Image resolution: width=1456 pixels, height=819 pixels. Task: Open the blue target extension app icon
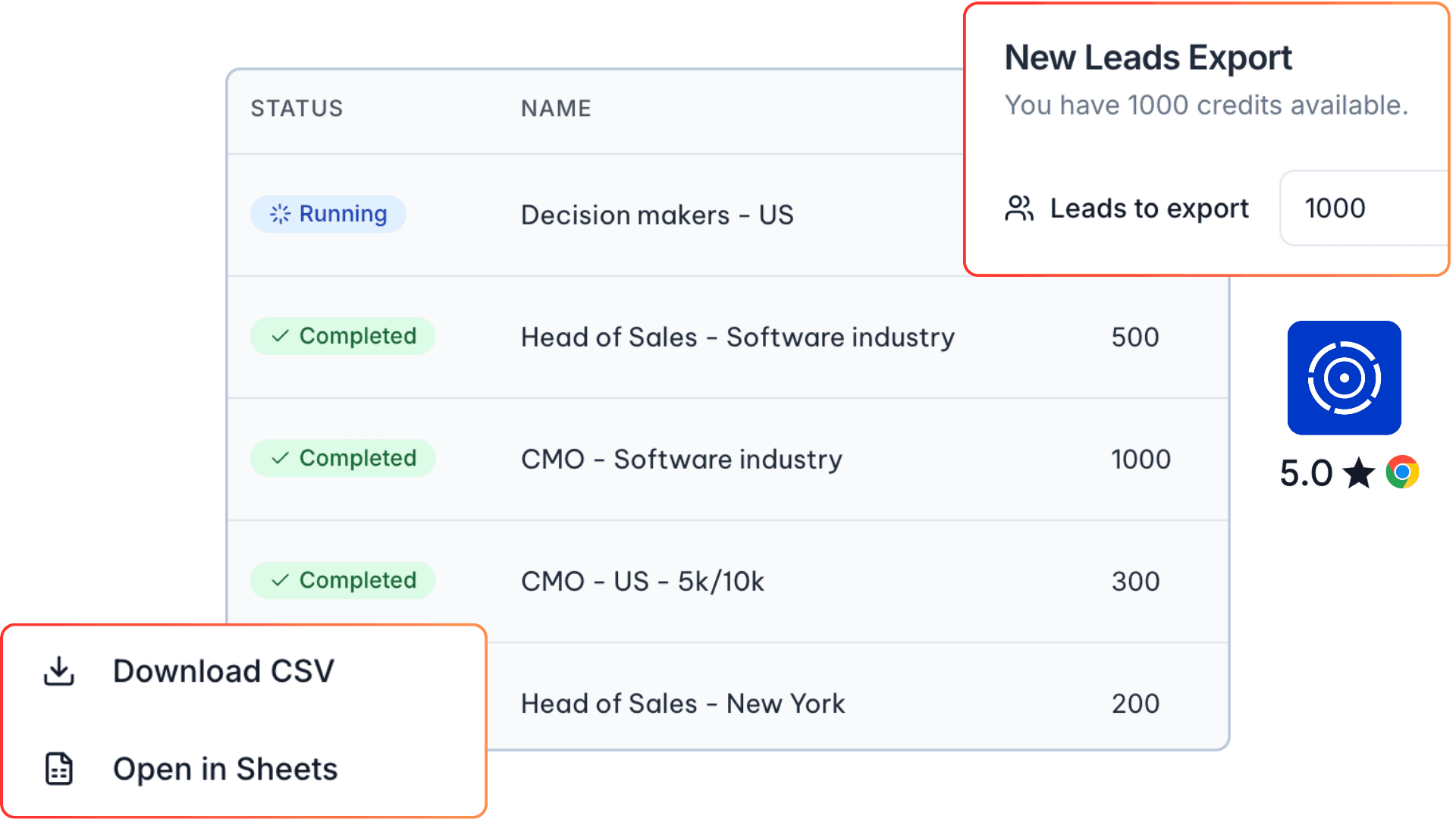pos(1344,378)
